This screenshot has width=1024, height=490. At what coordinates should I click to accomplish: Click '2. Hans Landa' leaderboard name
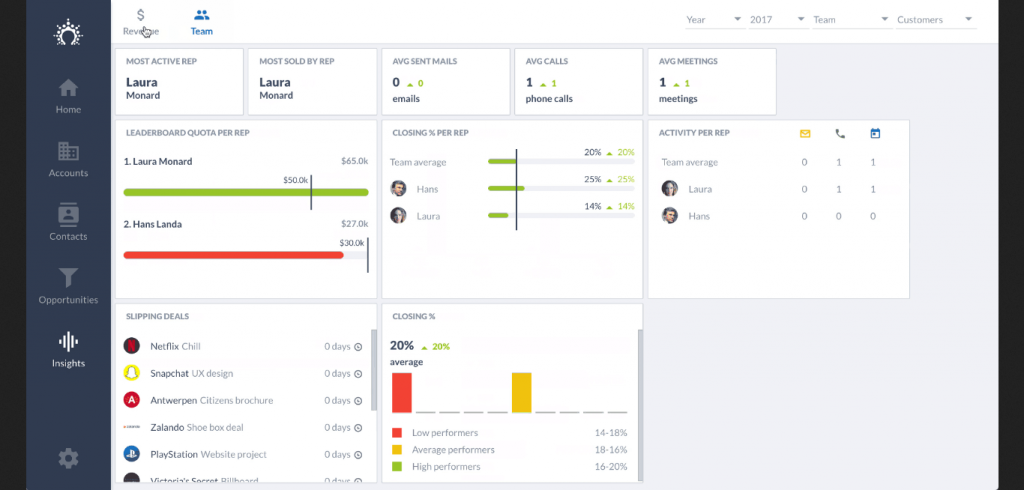pos(153,224)
